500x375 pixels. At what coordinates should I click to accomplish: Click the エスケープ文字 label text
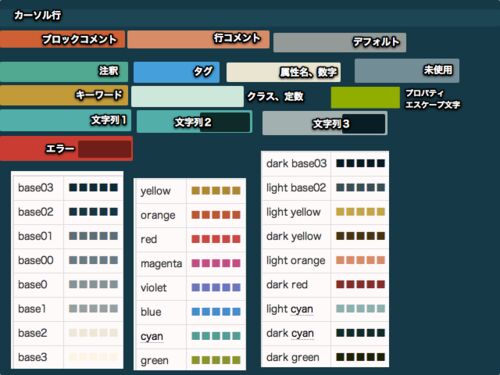(433, 105)
